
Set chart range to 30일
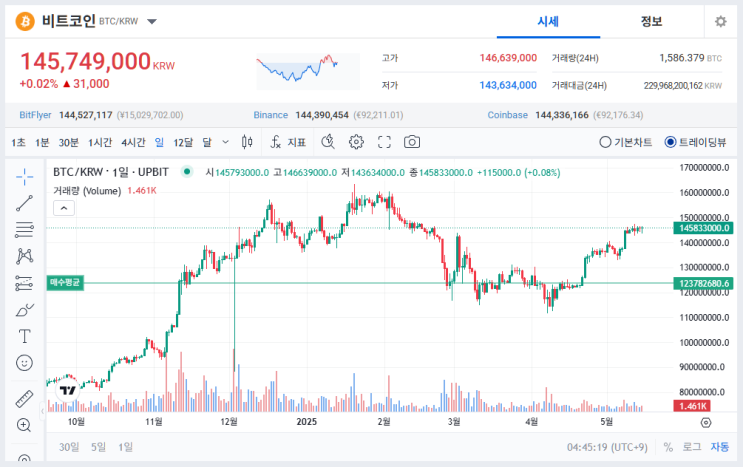pyautogui.click(x=69, y=447)
